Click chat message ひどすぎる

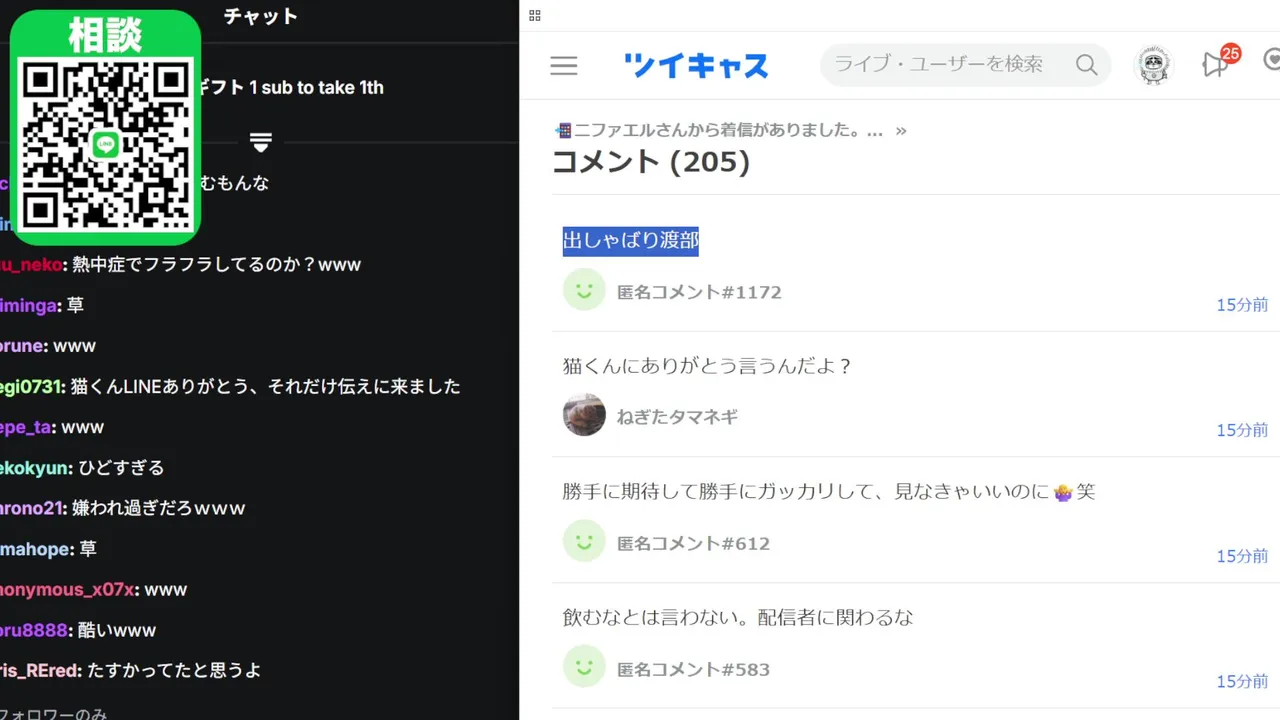121,467
